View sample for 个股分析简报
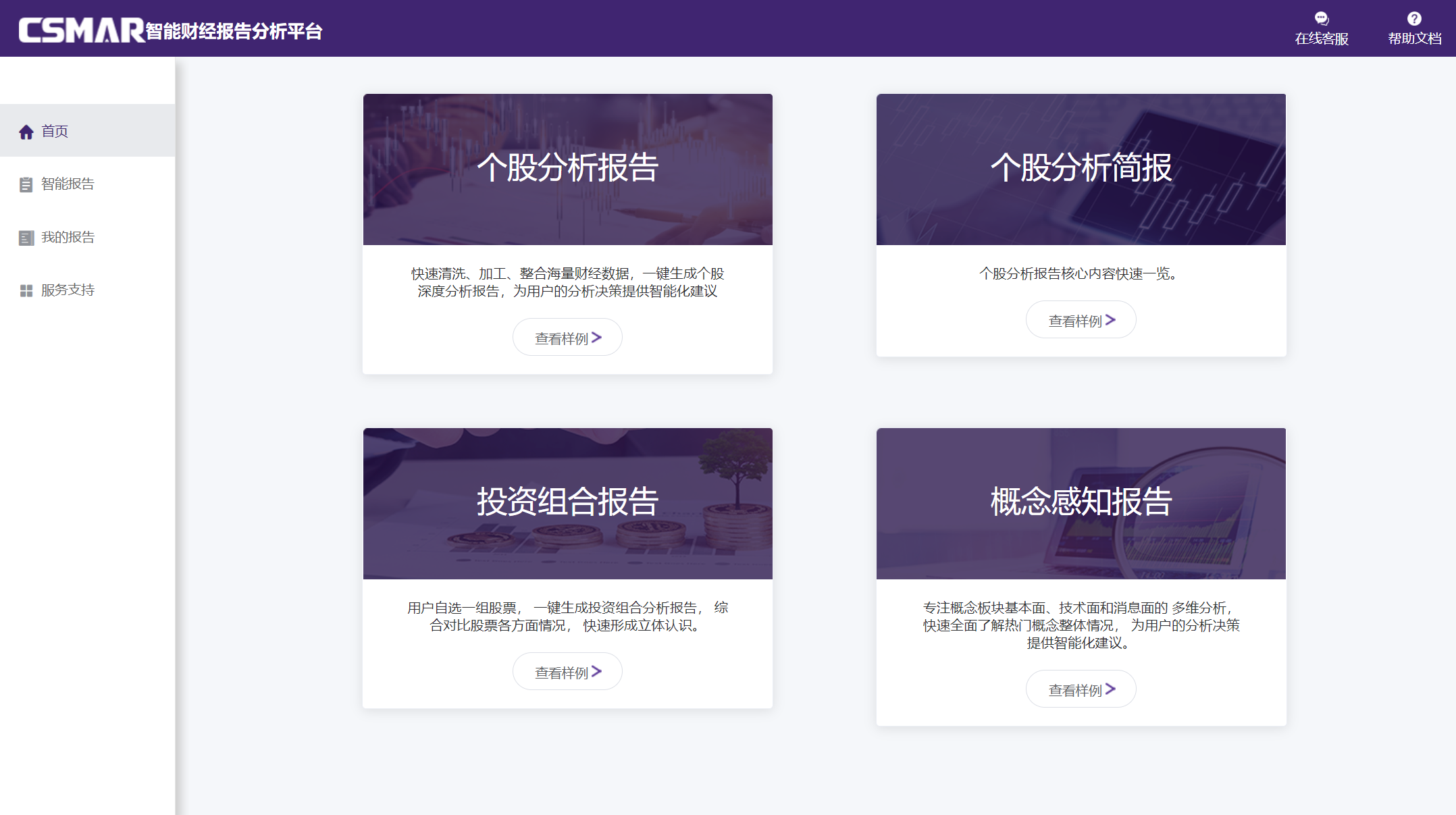 [1081, 320]
